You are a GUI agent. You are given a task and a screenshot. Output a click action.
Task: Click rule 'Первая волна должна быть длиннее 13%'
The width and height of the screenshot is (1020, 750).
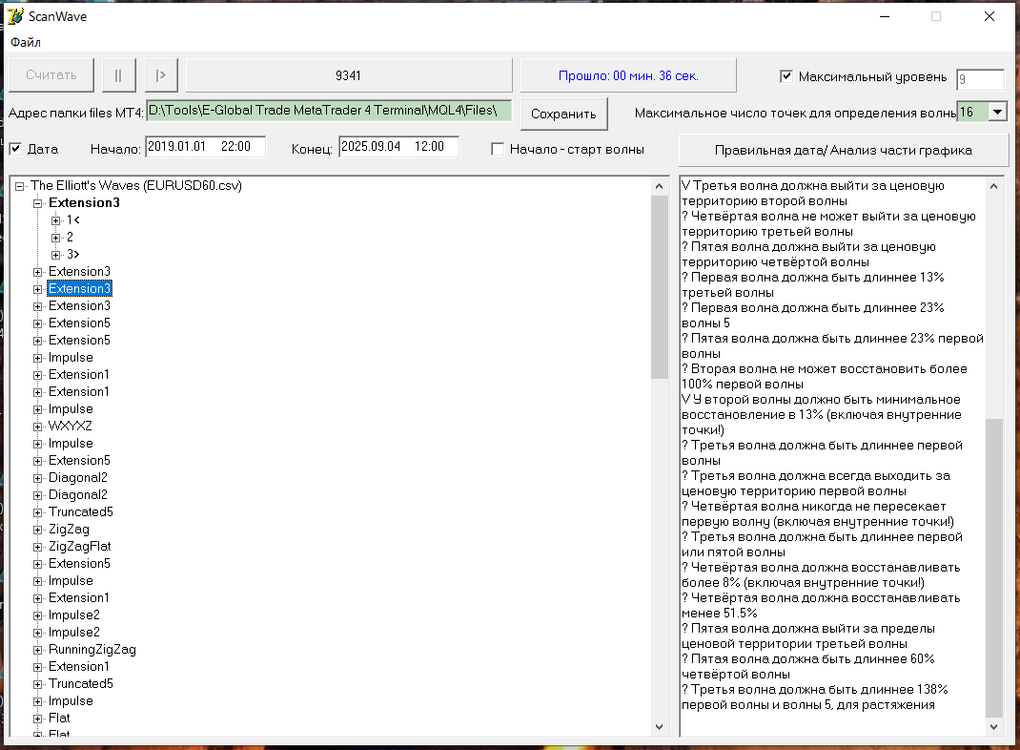click(813, 285)
